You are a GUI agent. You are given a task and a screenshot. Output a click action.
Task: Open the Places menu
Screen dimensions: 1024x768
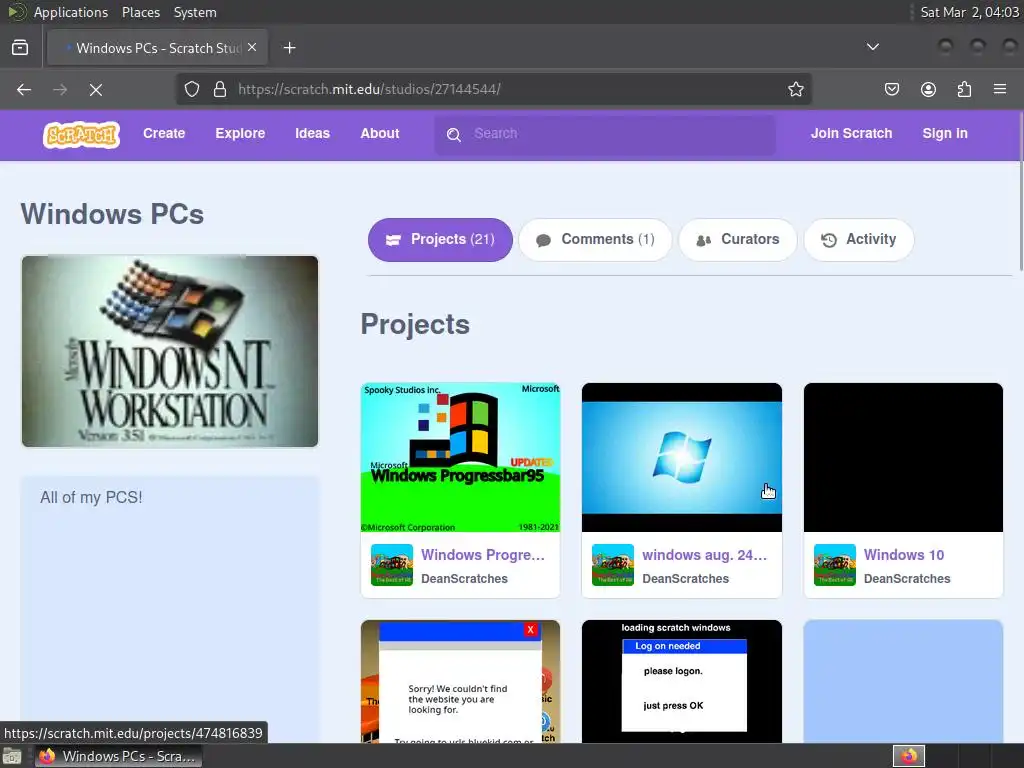pyautogui.click(x=140, y=12)
